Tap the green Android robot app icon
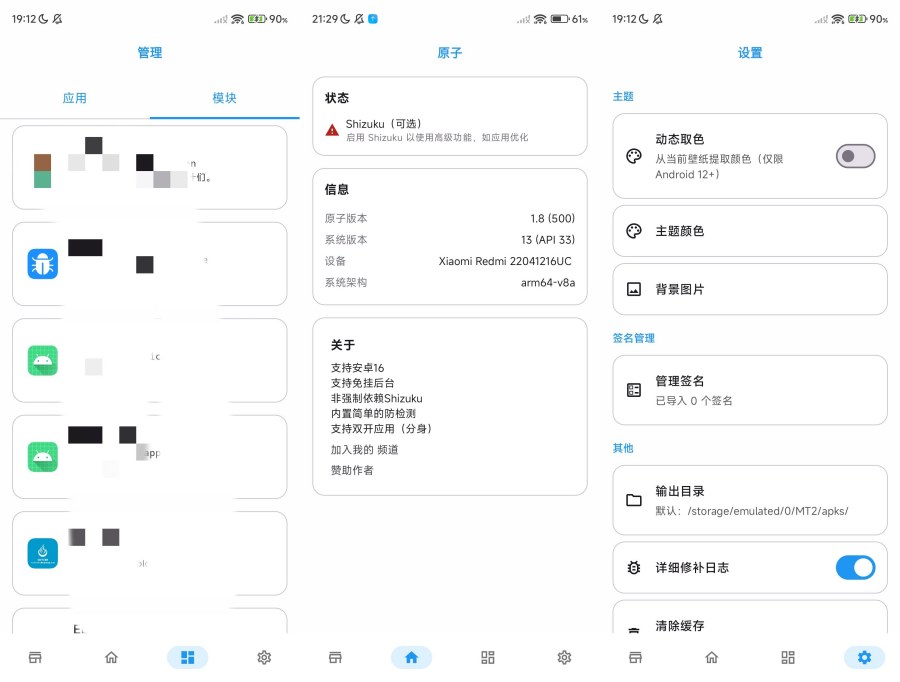This screenshot has width=900, height=682. [42, 360]
